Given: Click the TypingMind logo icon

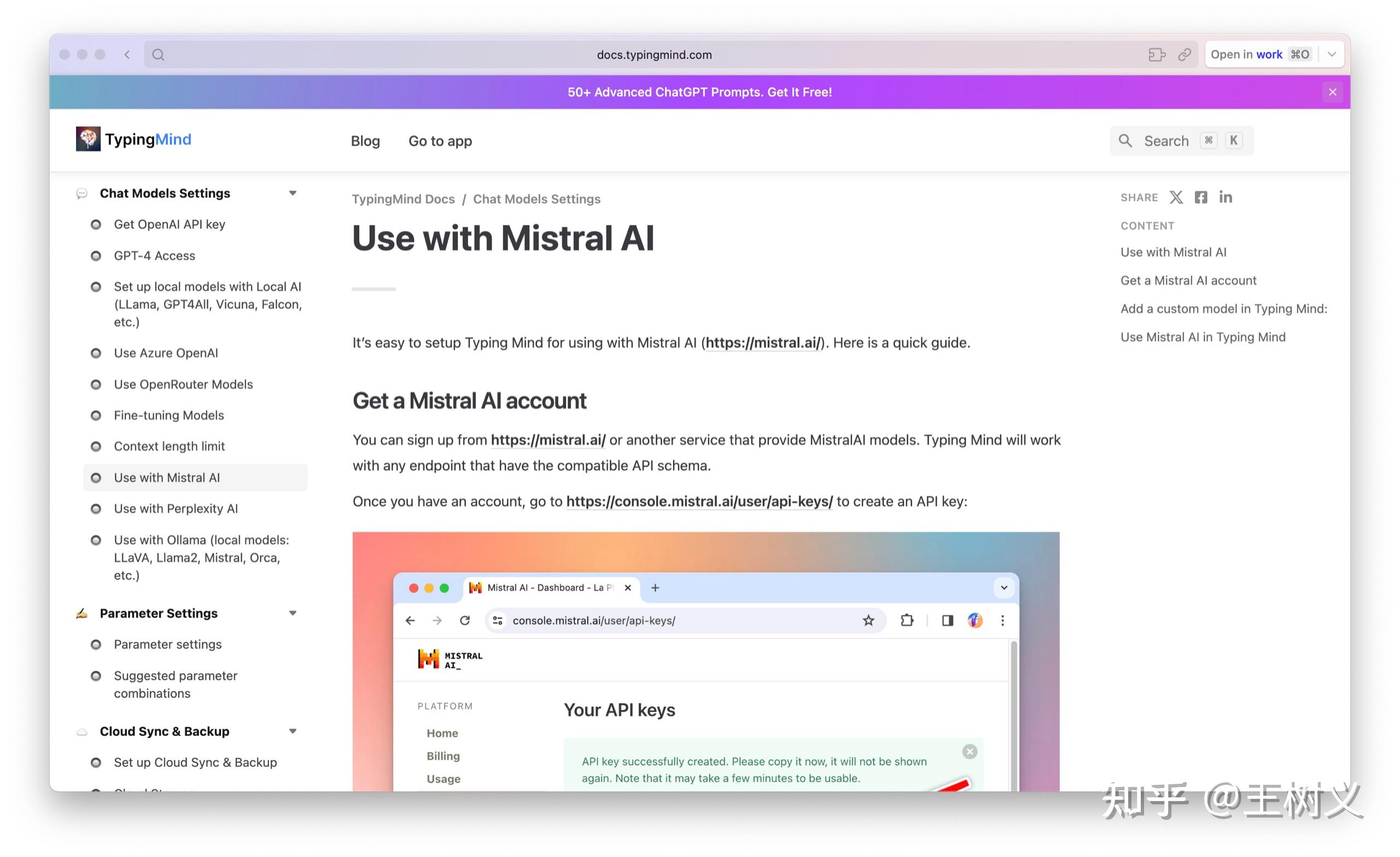Looking at the screenshot, I should click(88, 139).
